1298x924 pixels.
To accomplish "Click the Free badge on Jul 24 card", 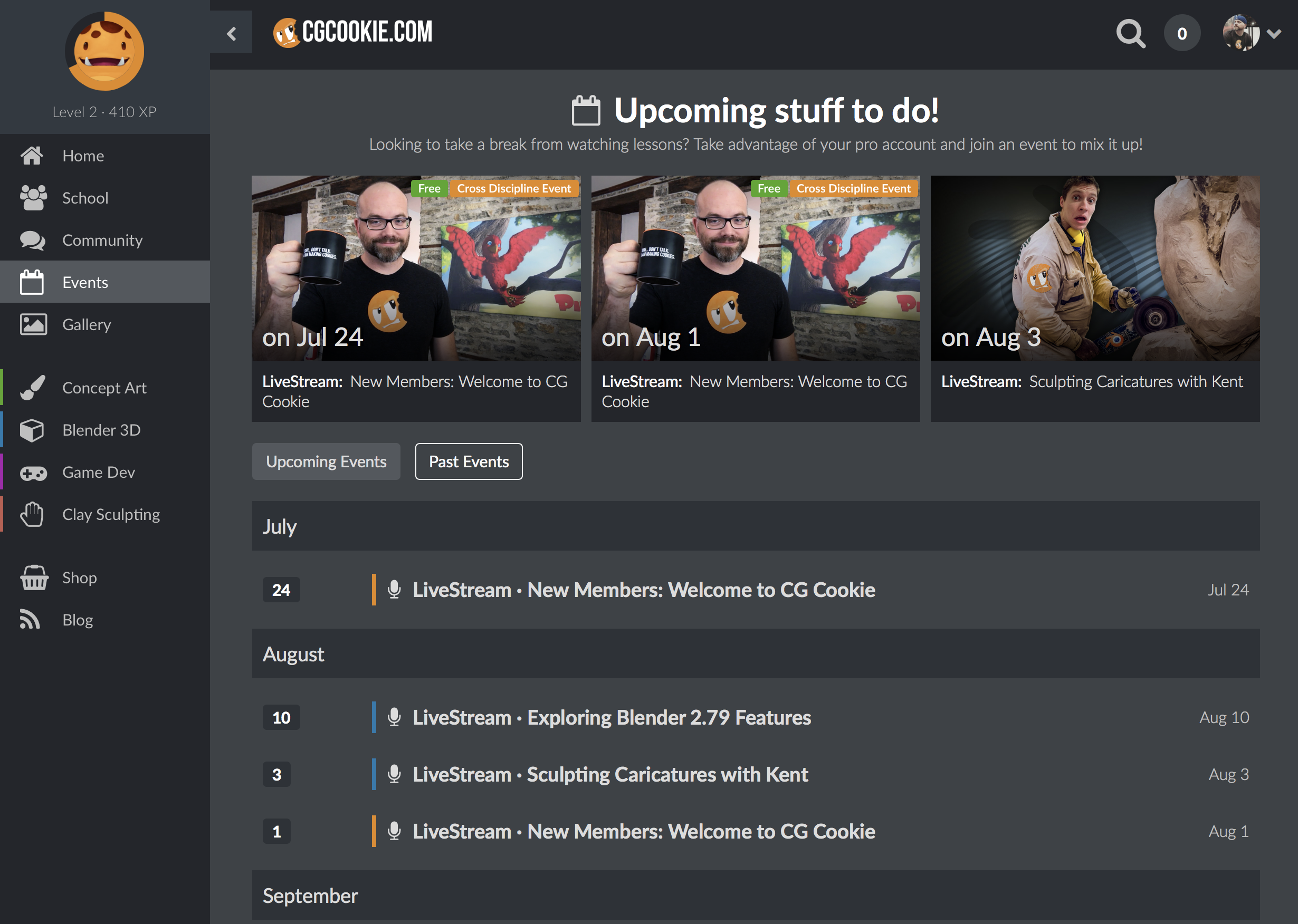I will [430, 188].
